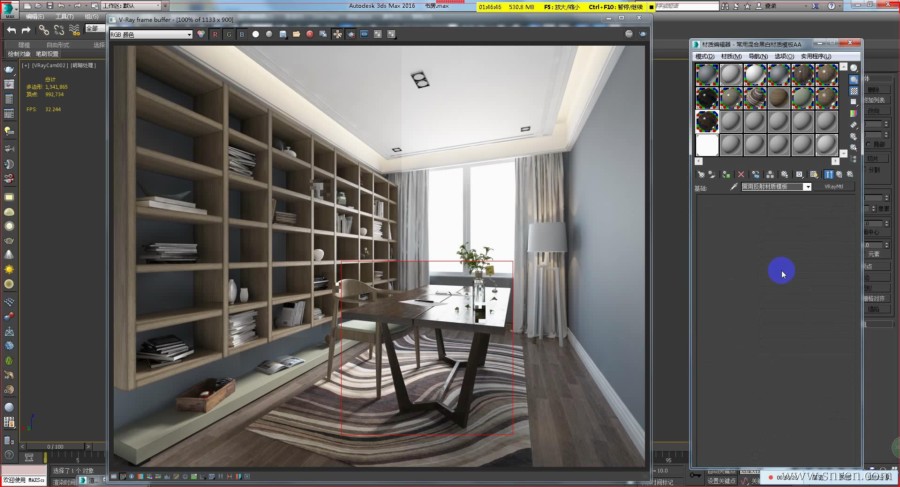900x487 pixels.
Task: Click the sample slots scroll down arrow
Action: pos(844,153)
